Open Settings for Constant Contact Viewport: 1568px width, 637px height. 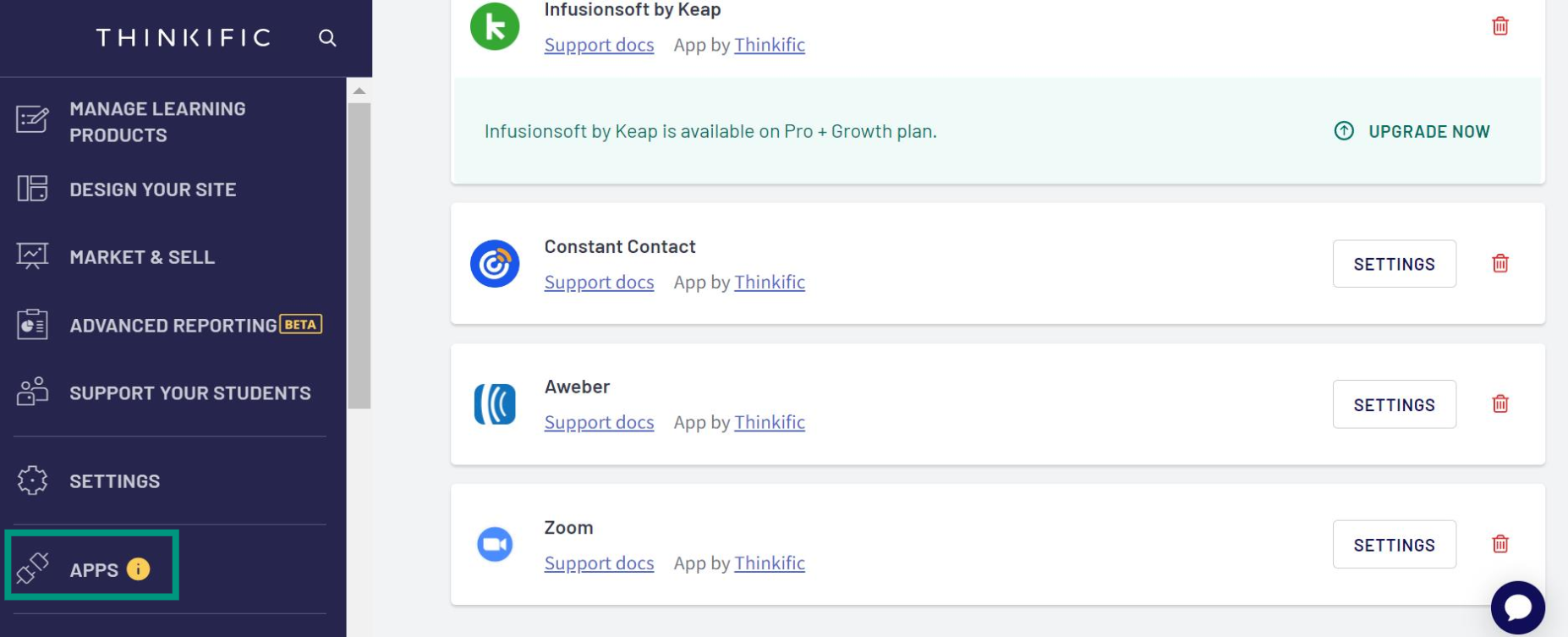[1394, 264]
